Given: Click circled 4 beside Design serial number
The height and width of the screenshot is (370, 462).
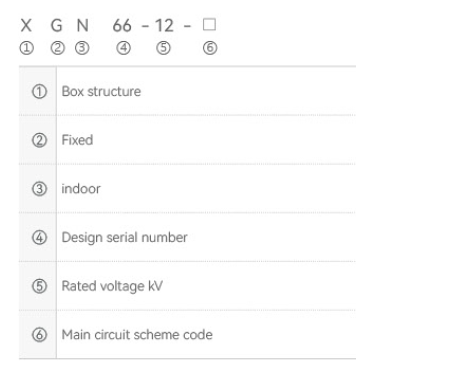Looking at the screenshot, I should click(39, 238).
